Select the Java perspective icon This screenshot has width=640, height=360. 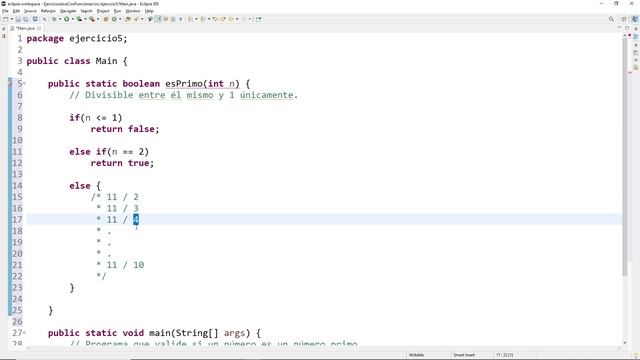(635, 19)
